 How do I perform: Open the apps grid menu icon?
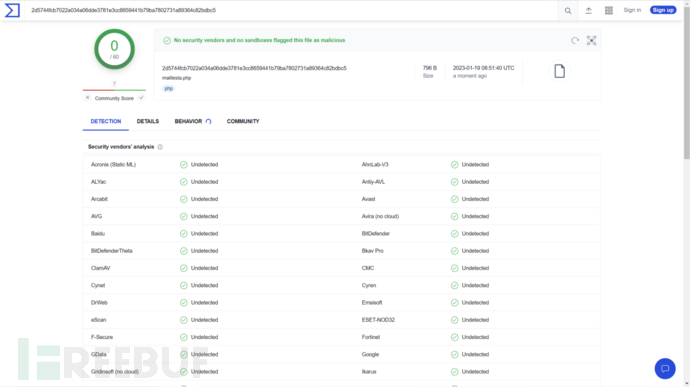[x=609, y=11]
